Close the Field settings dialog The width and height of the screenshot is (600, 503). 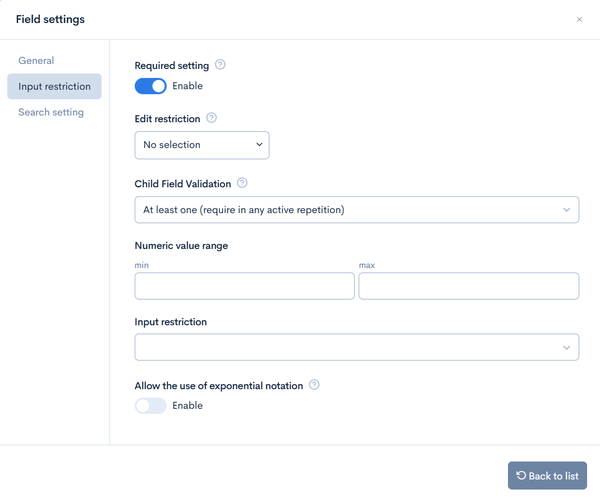point(579,20)
